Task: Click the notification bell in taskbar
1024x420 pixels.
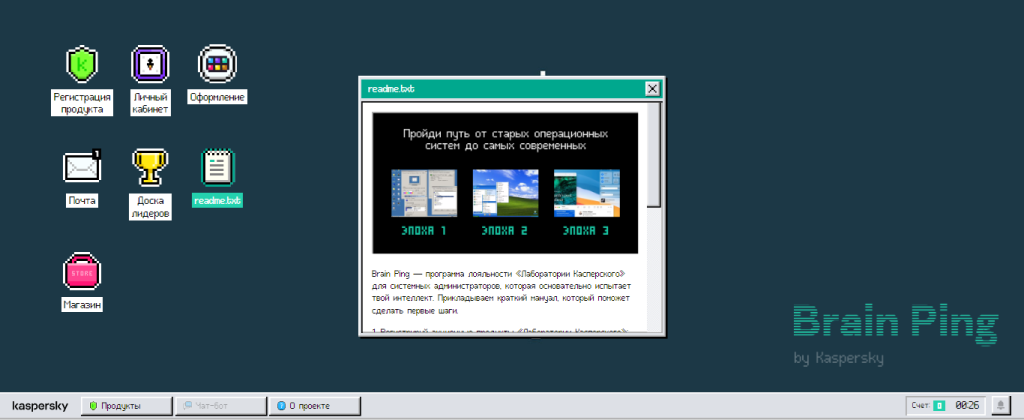Action: click(1000, 406)
